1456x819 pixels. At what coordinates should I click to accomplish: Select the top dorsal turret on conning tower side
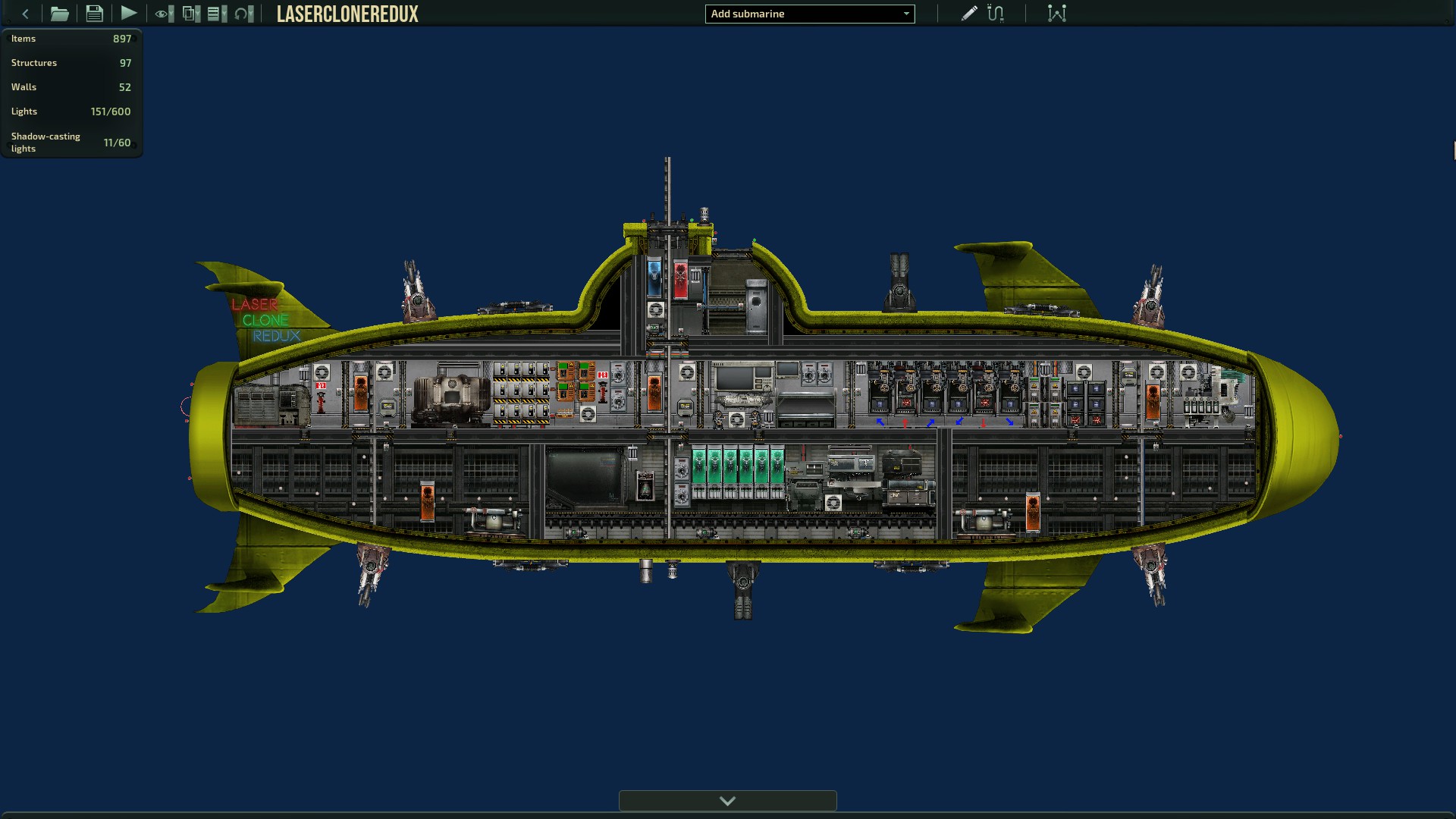(x=899, y=282)
